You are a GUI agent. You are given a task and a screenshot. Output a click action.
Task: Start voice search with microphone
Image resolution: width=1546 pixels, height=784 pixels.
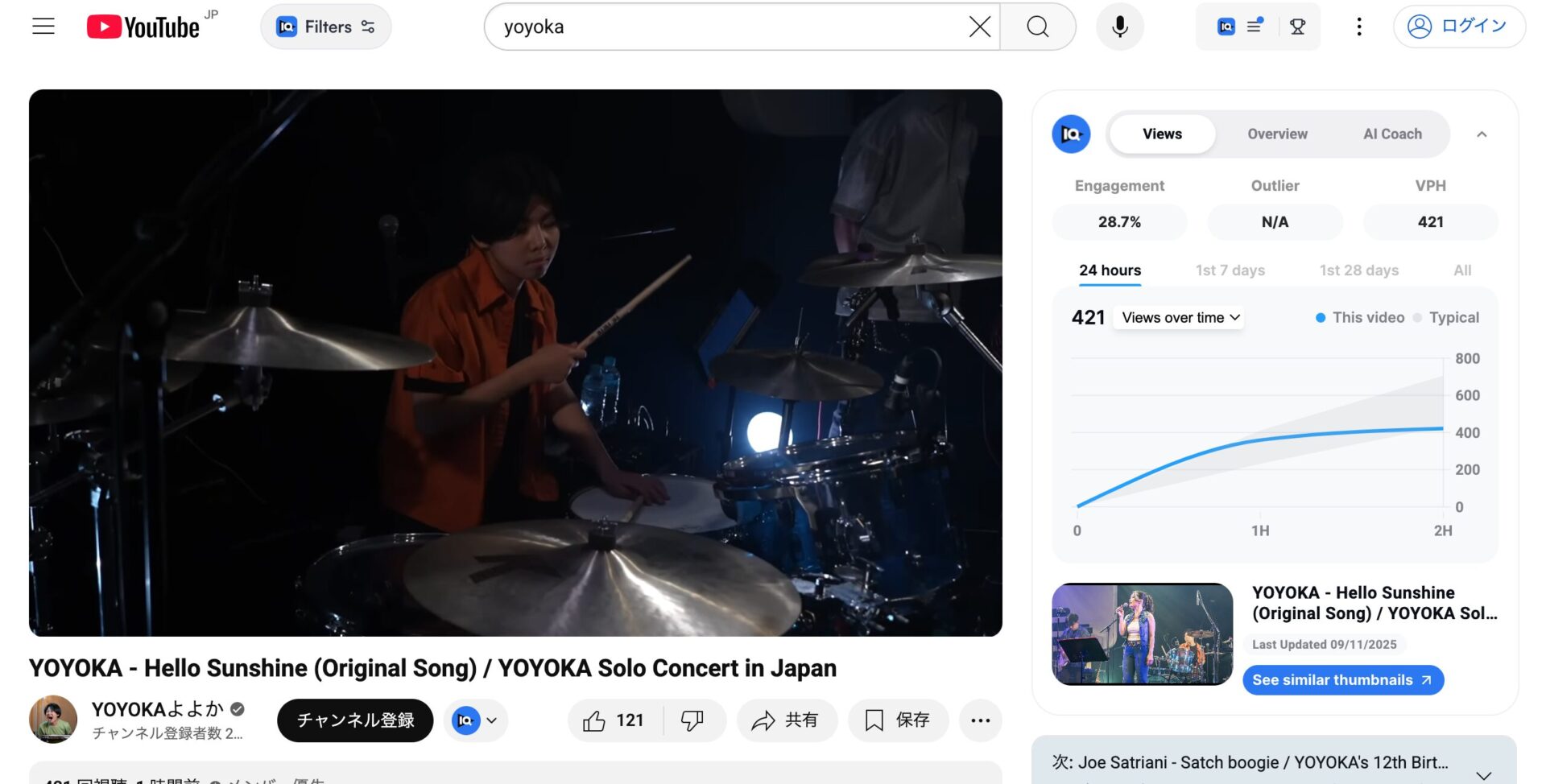(x=1119, y=27)
